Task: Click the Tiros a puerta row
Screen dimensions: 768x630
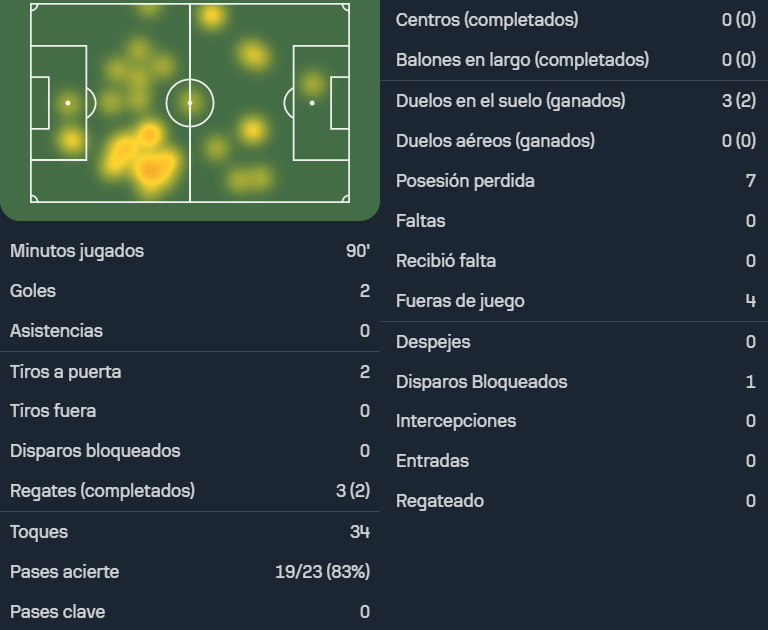Action: point(190,372)
